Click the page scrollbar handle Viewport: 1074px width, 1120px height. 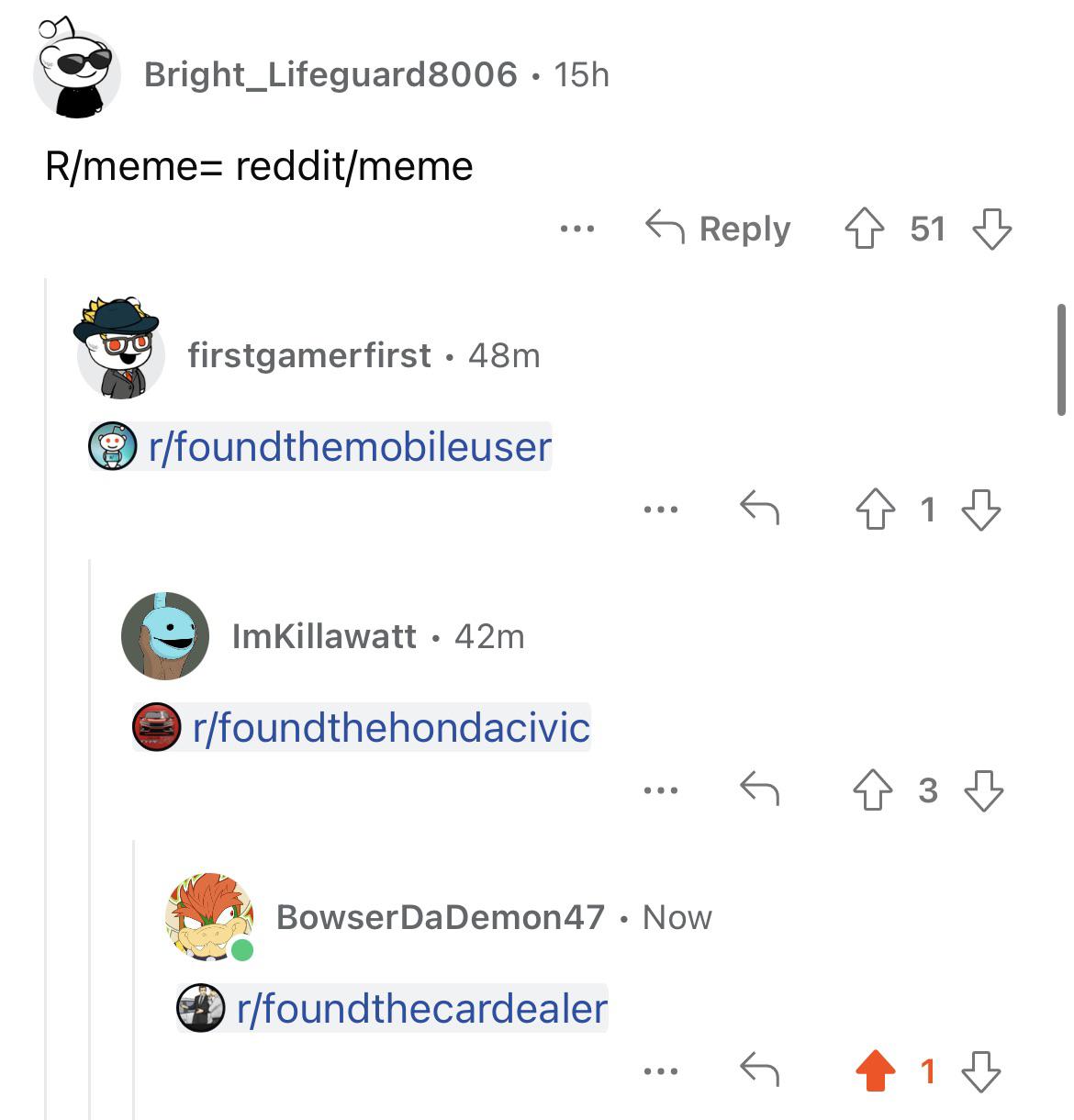click(x=1061, y=360)
